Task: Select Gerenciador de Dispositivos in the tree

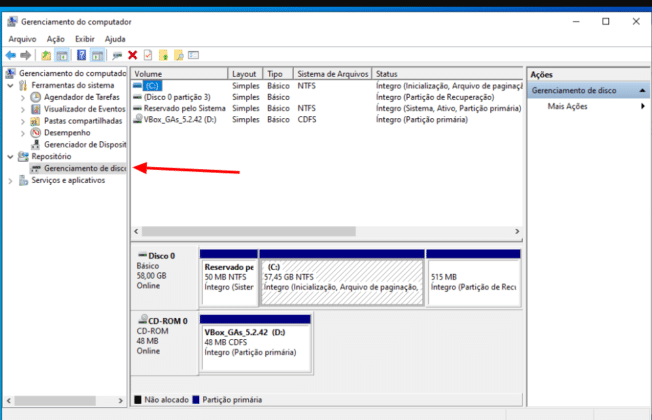Action: coord(84,144)
